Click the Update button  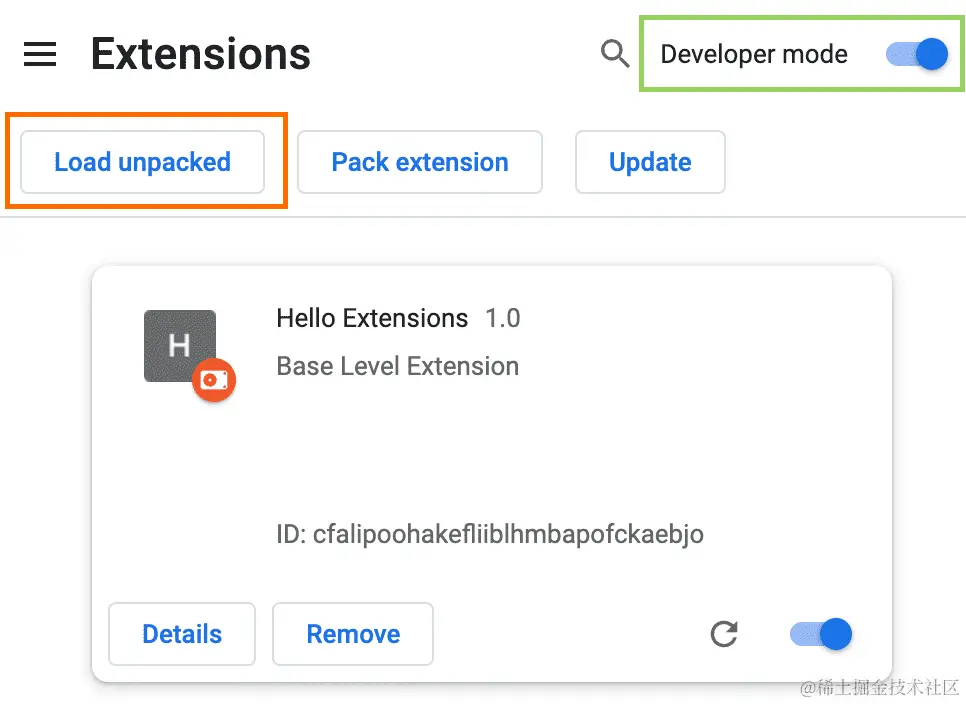pyautogui.click(x=650, y=162)
